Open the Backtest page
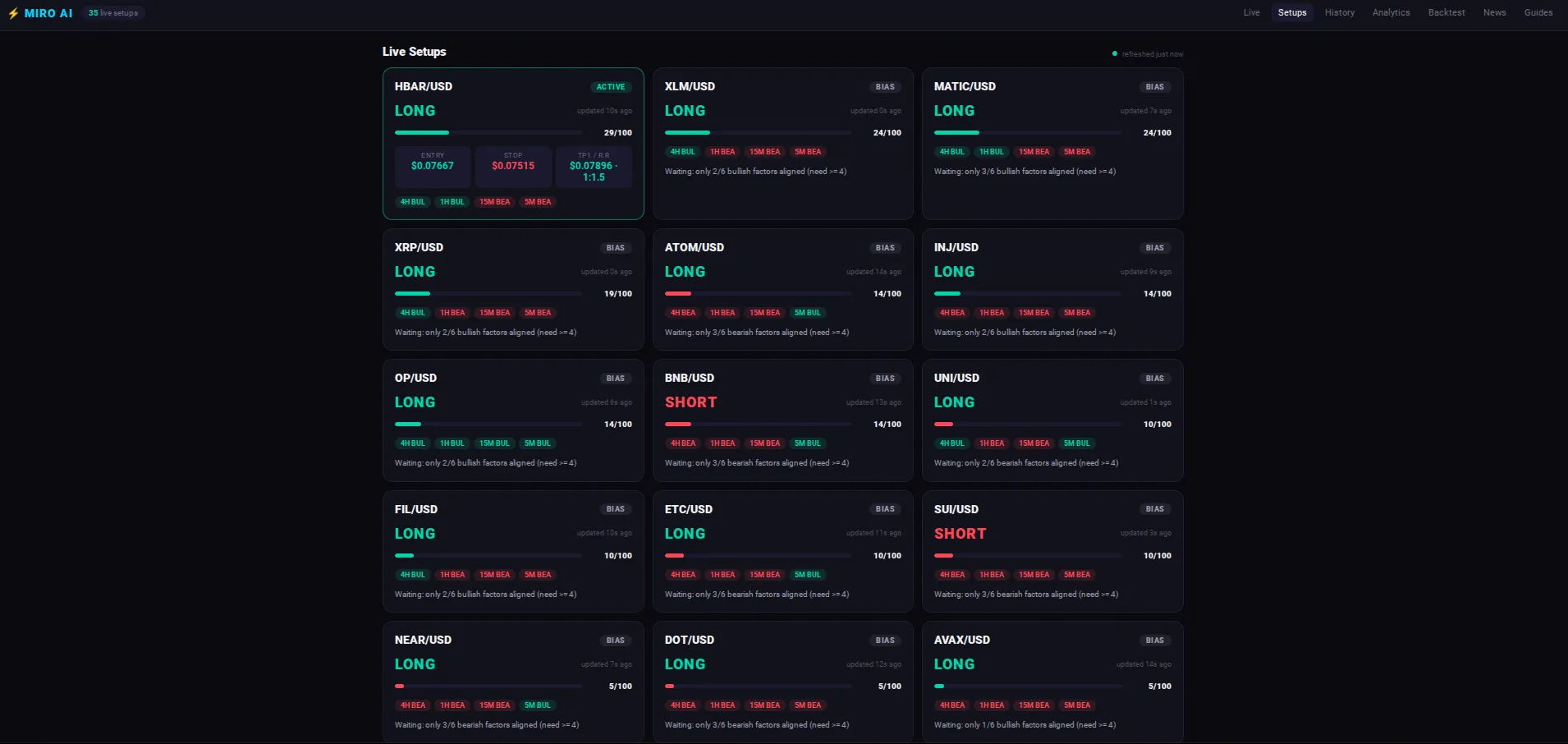Screen dimensions: 1568x744 [x=1446, y=12]
